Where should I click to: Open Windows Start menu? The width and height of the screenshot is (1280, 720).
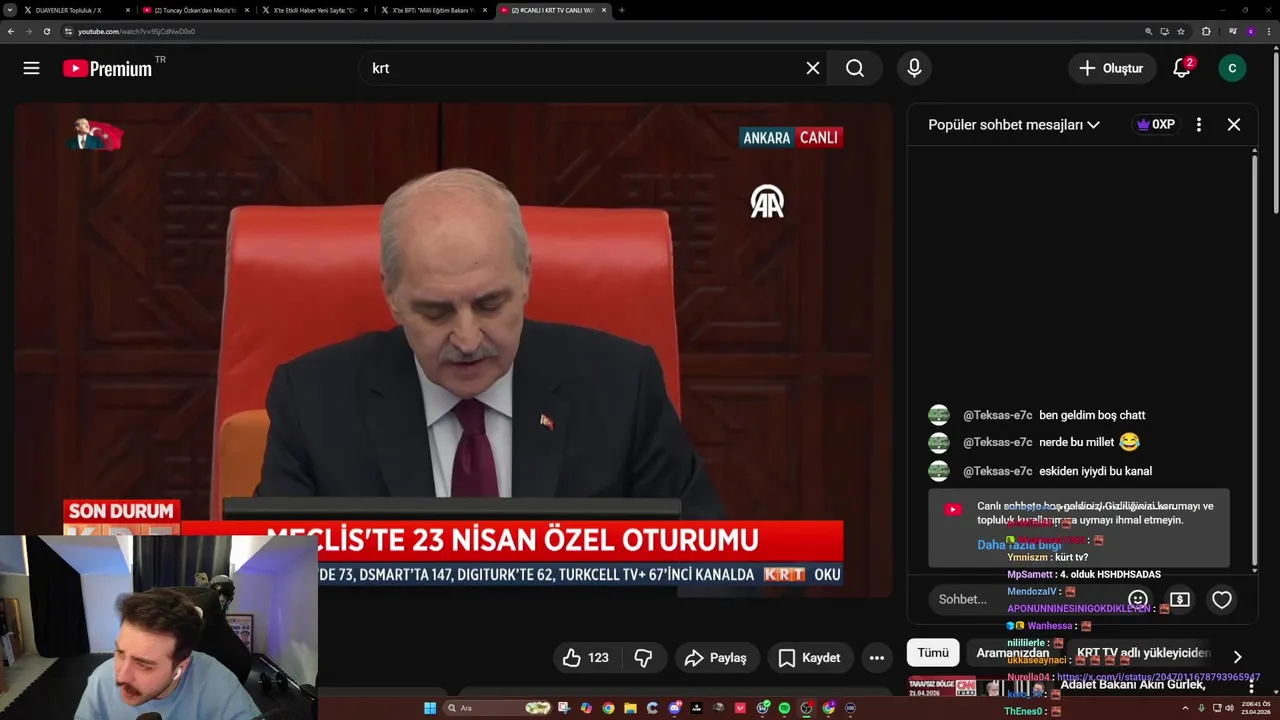point(430,708)
